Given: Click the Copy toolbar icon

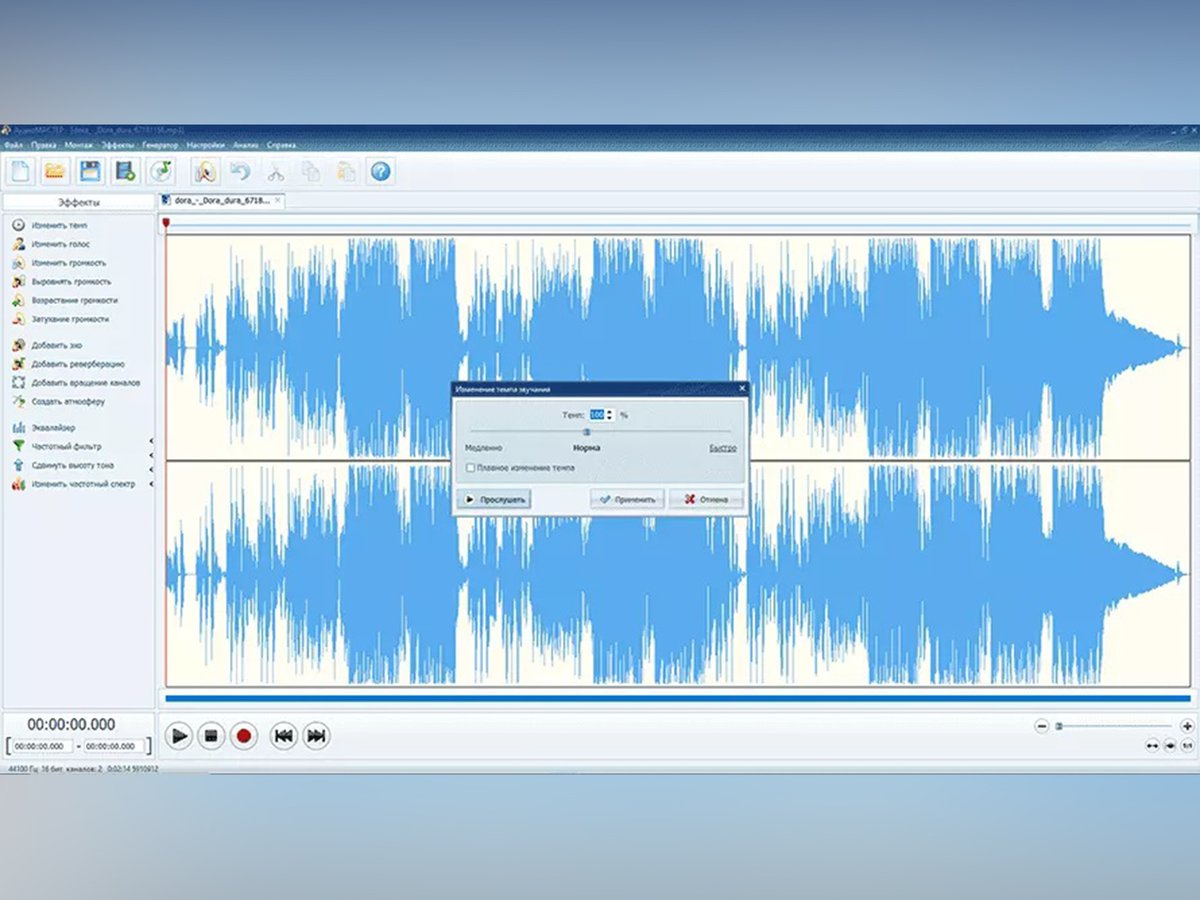Looking at the screenshot, I should tap(311, 171).
